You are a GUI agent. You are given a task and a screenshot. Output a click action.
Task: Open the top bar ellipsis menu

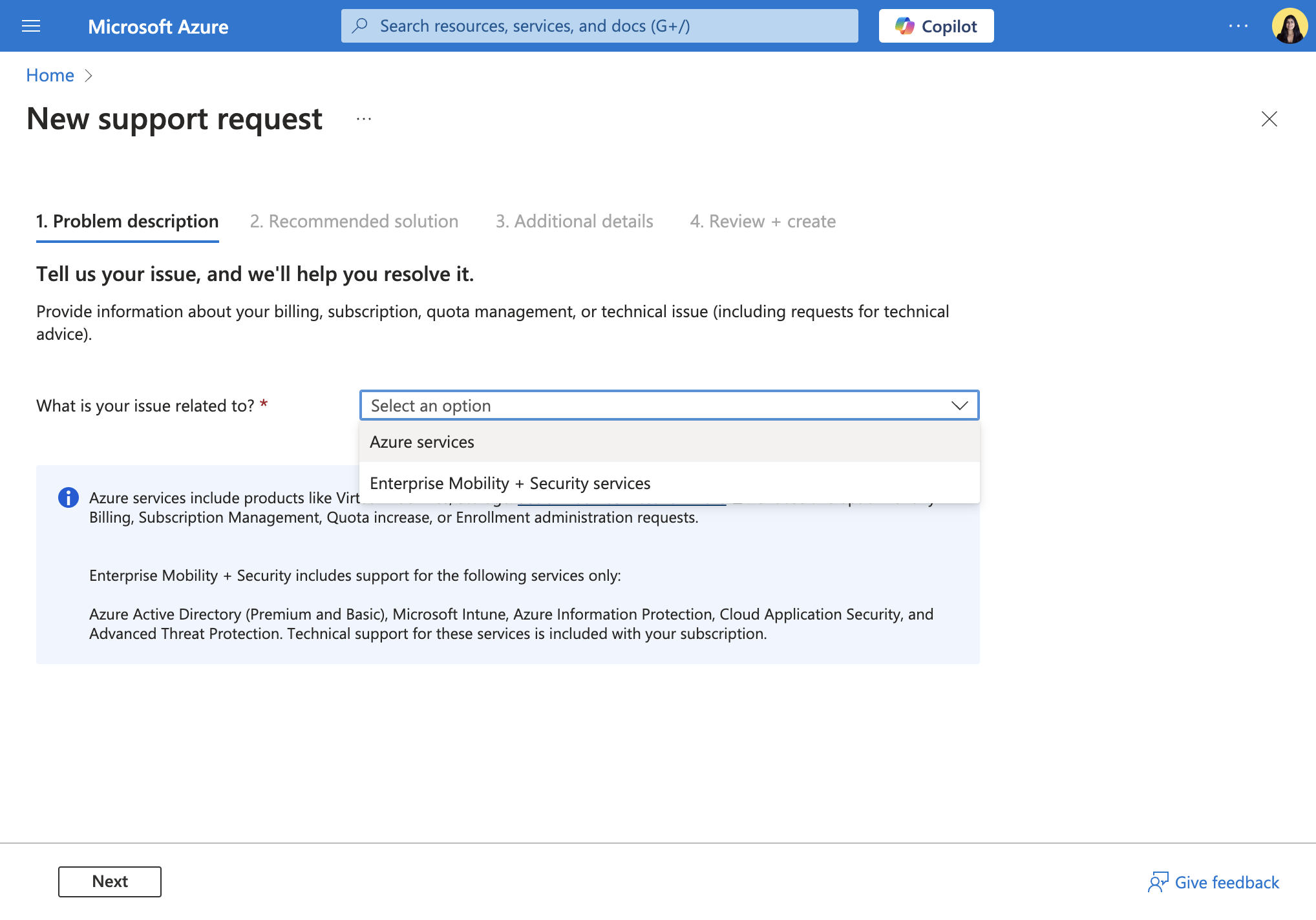point(1238,26)
